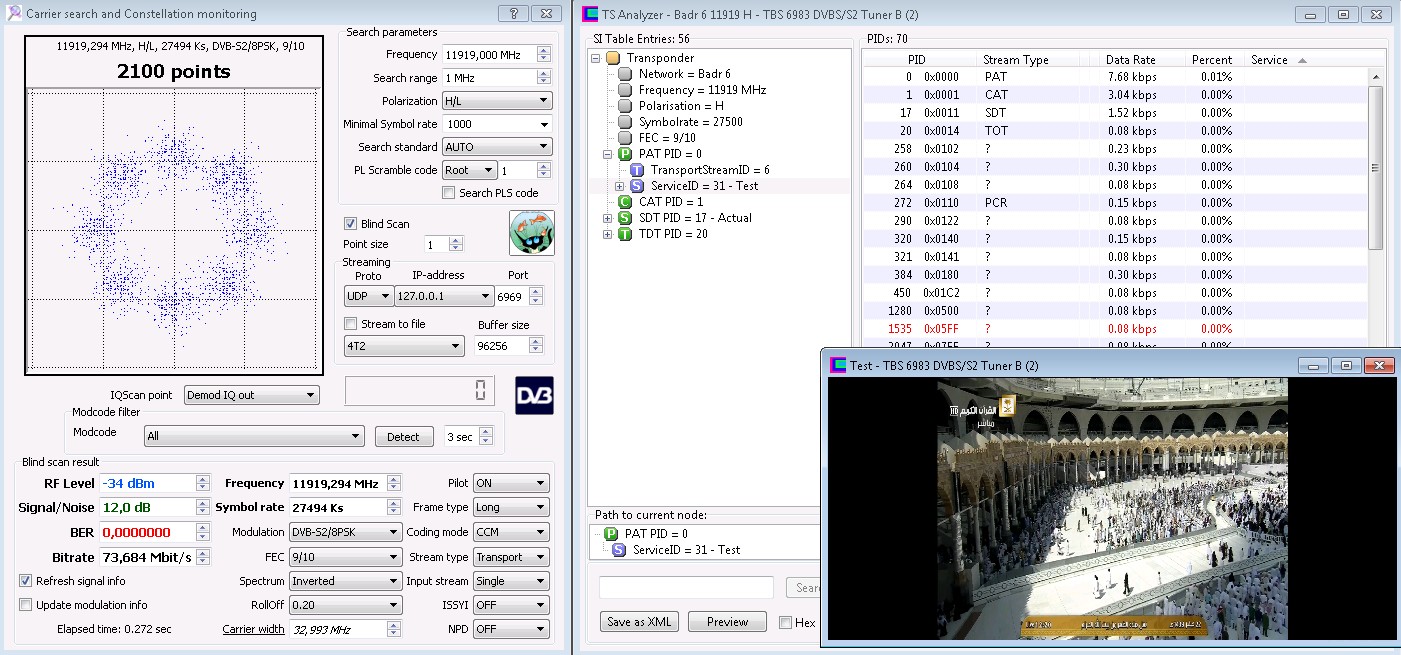Sort PID list by Data Rate column

[1130, 60]
